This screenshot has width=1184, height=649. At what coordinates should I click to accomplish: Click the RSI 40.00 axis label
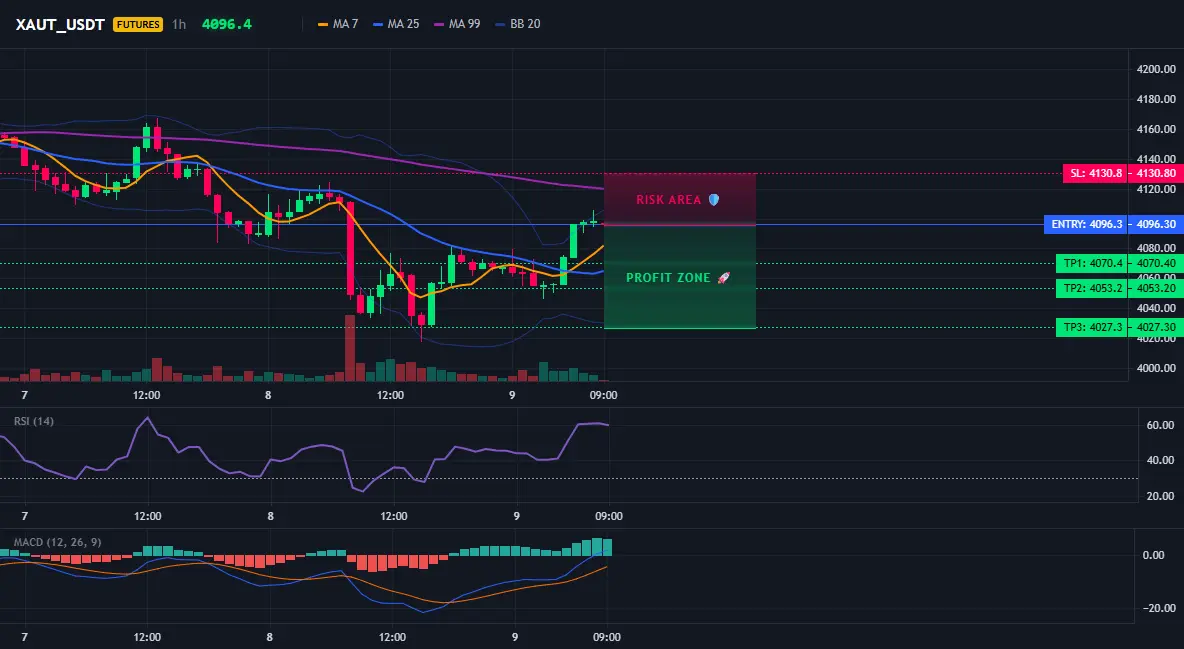[x=1160, y=460]
